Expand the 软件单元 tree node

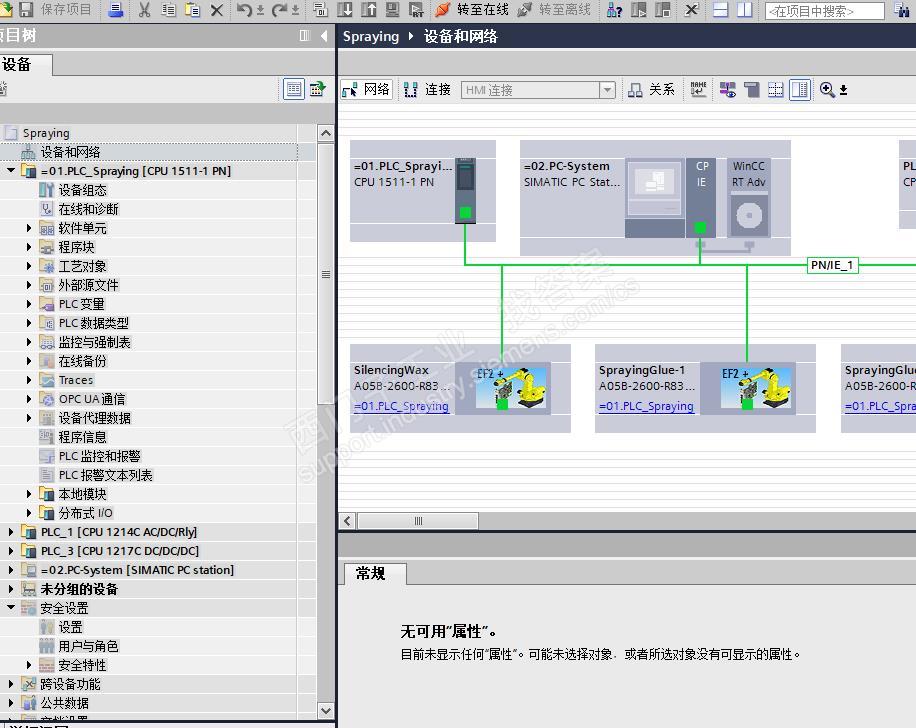[29, 228]
